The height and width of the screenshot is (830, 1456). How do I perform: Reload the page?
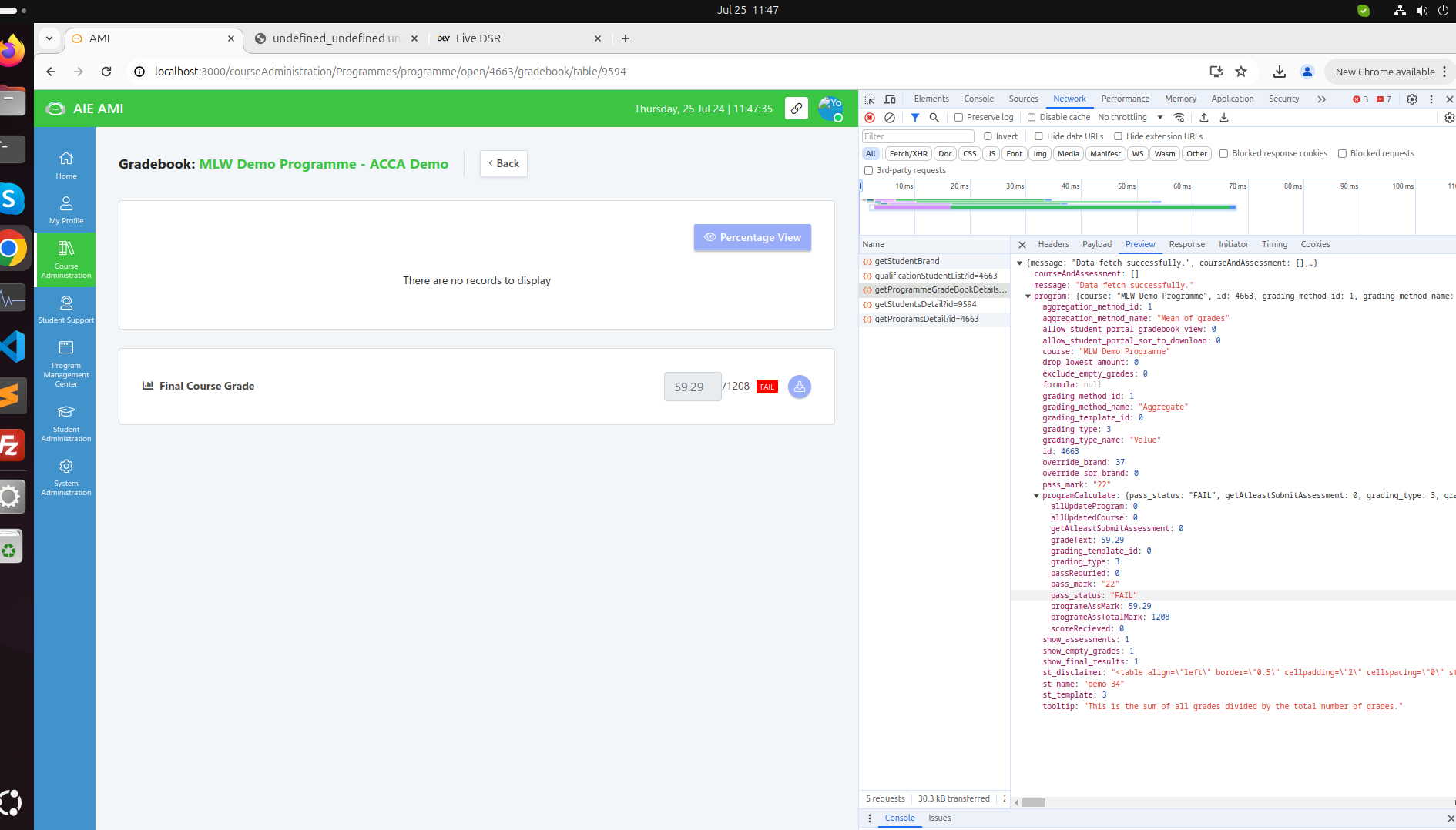click(106, 72)
